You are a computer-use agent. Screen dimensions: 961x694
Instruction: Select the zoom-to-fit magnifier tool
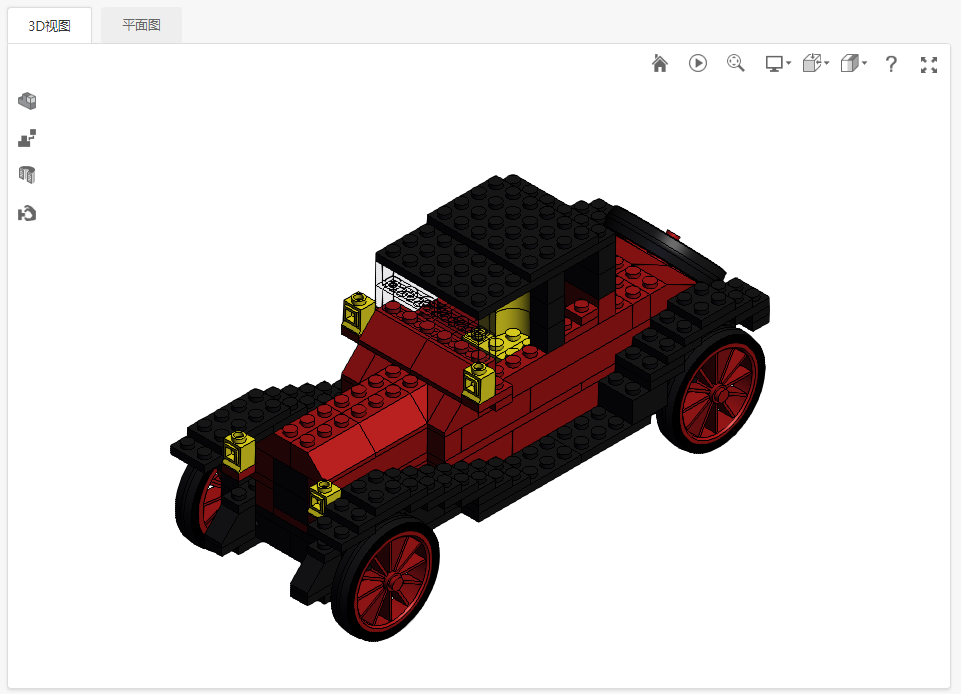[x=735, y=63]
